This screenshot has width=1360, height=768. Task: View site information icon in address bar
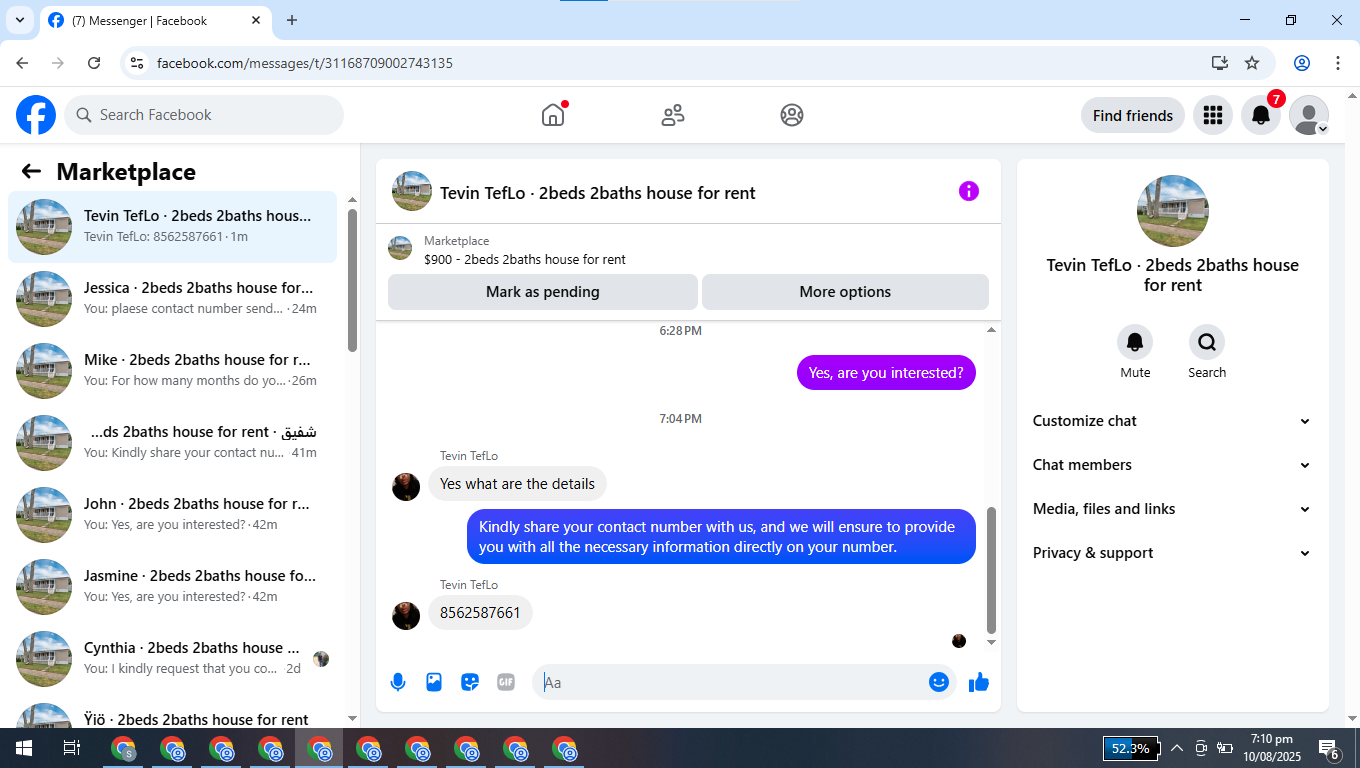point(138,63)
